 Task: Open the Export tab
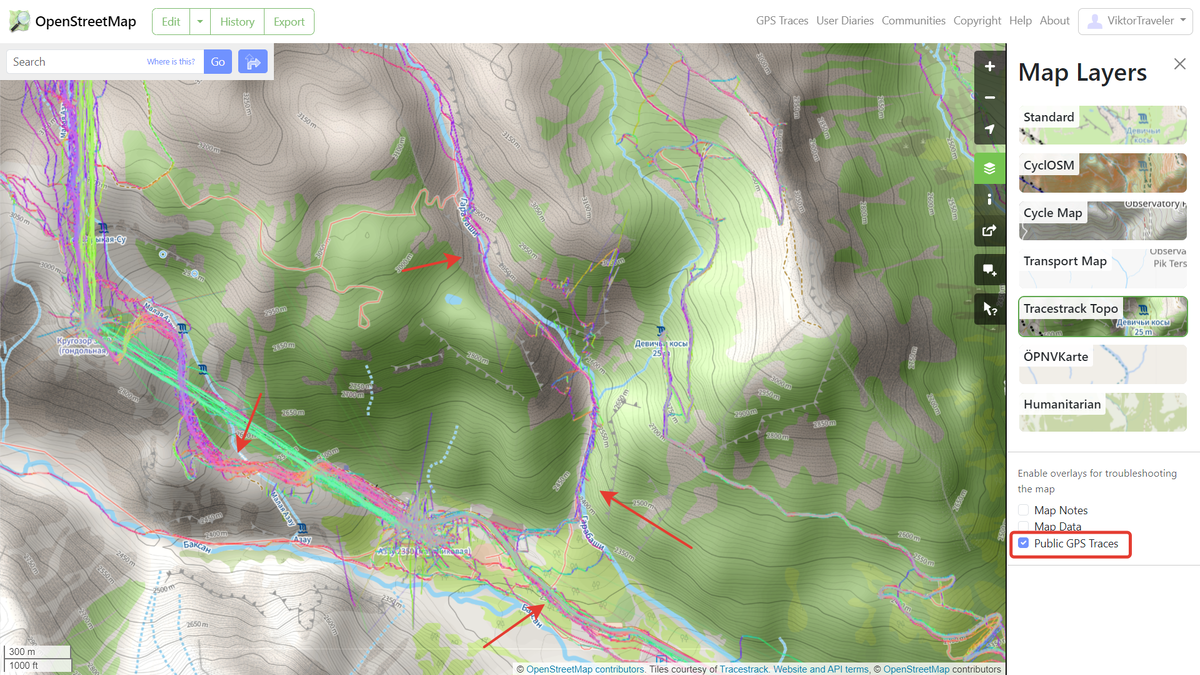click(x=289, y=21)
